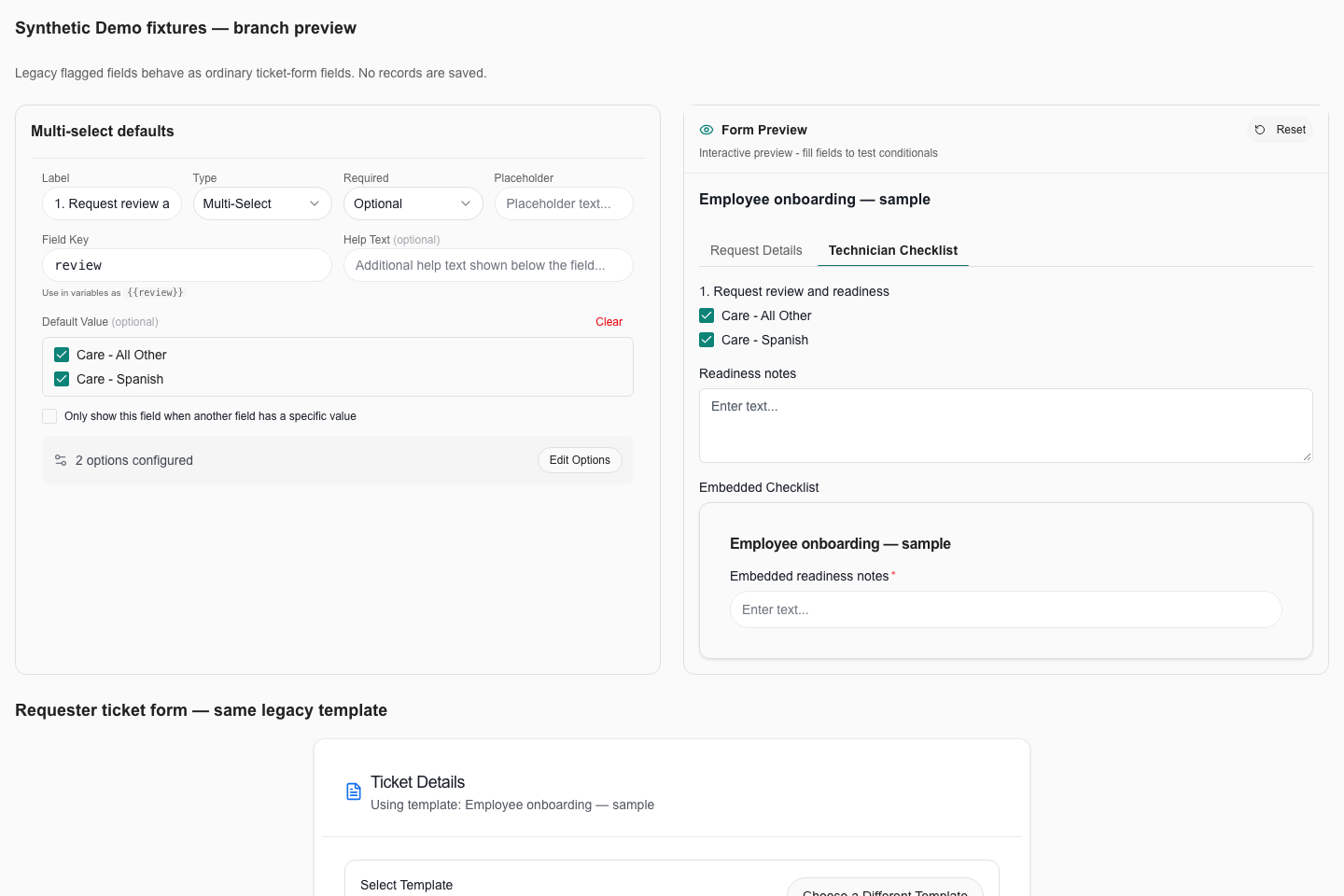Toggle Care - Spanish in form preview
The height and width of the screenshot is (896, 1344).
[707, 340]
